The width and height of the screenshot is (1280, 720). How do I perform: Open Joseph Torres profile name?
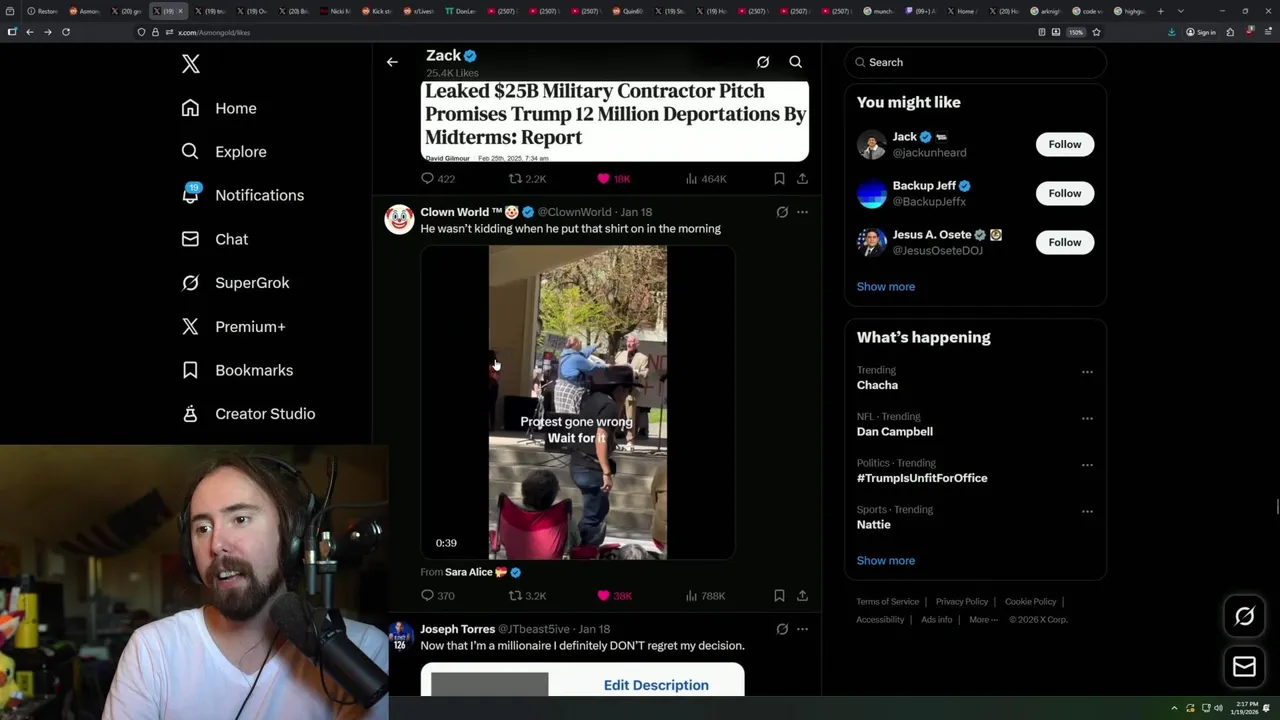click(x=457, y=629)
